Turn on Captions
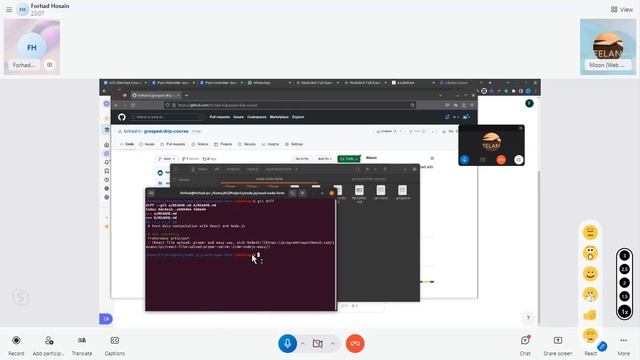 (x=115, y=345)
